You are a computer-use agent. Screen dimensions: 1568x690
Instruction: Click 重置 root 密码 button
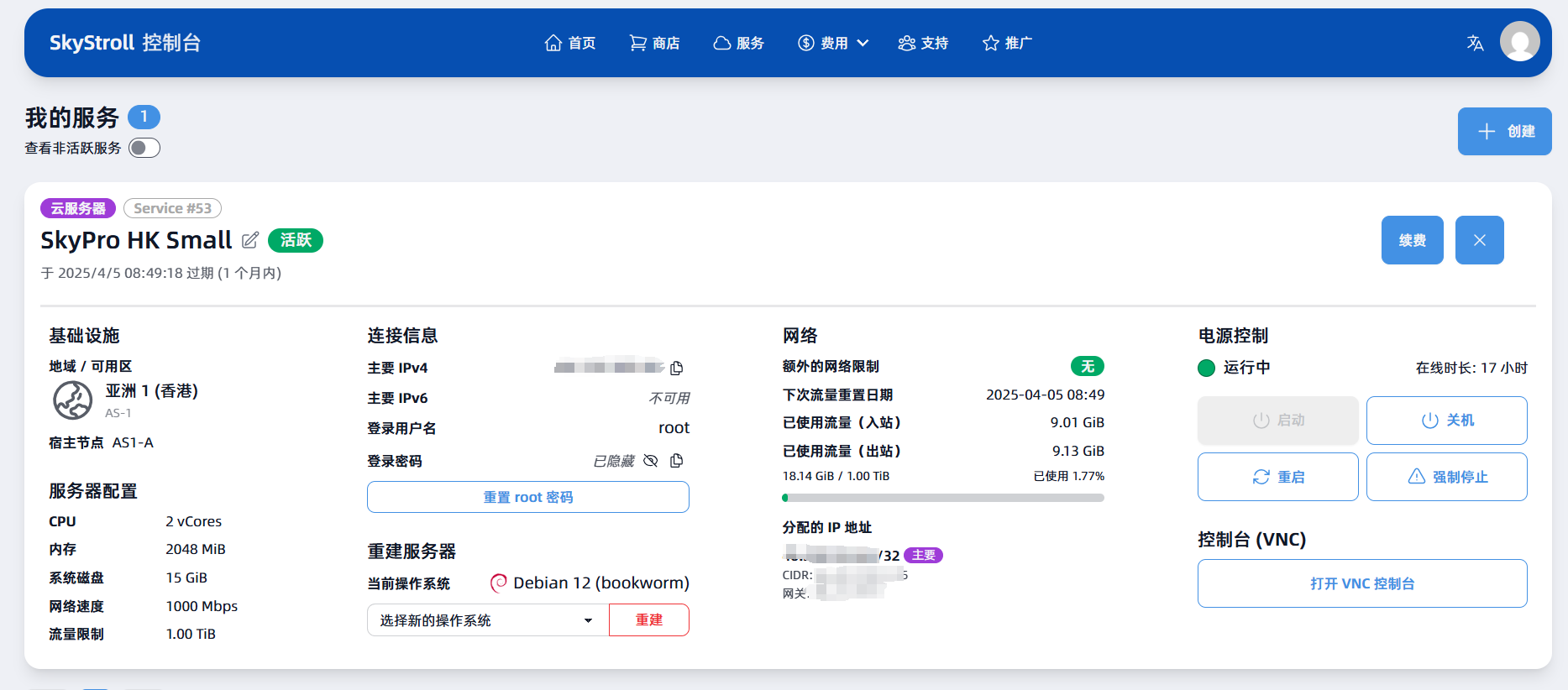[x=528, y=497]
